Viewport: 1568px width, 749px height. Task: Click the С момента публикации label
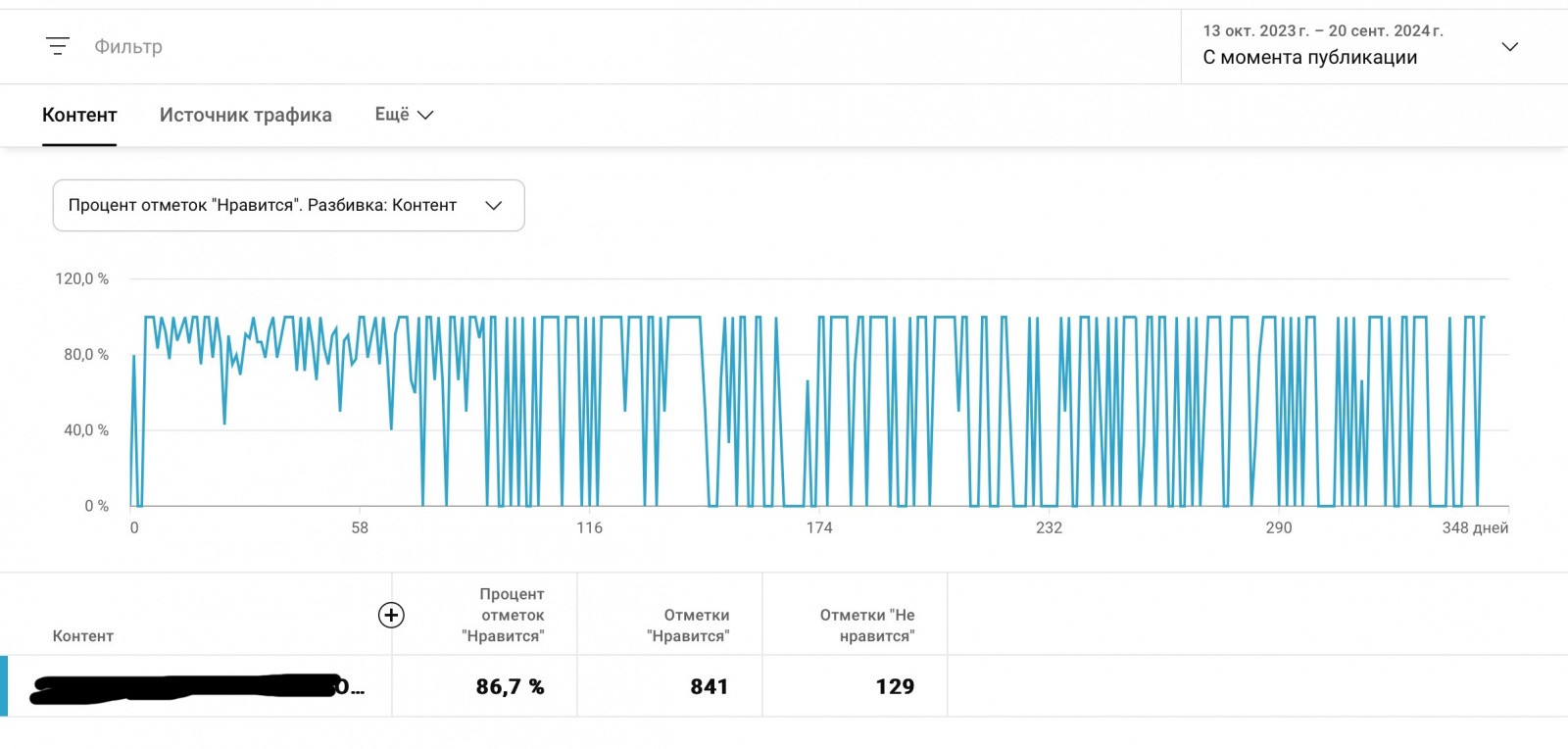[x=1310, y=57]
